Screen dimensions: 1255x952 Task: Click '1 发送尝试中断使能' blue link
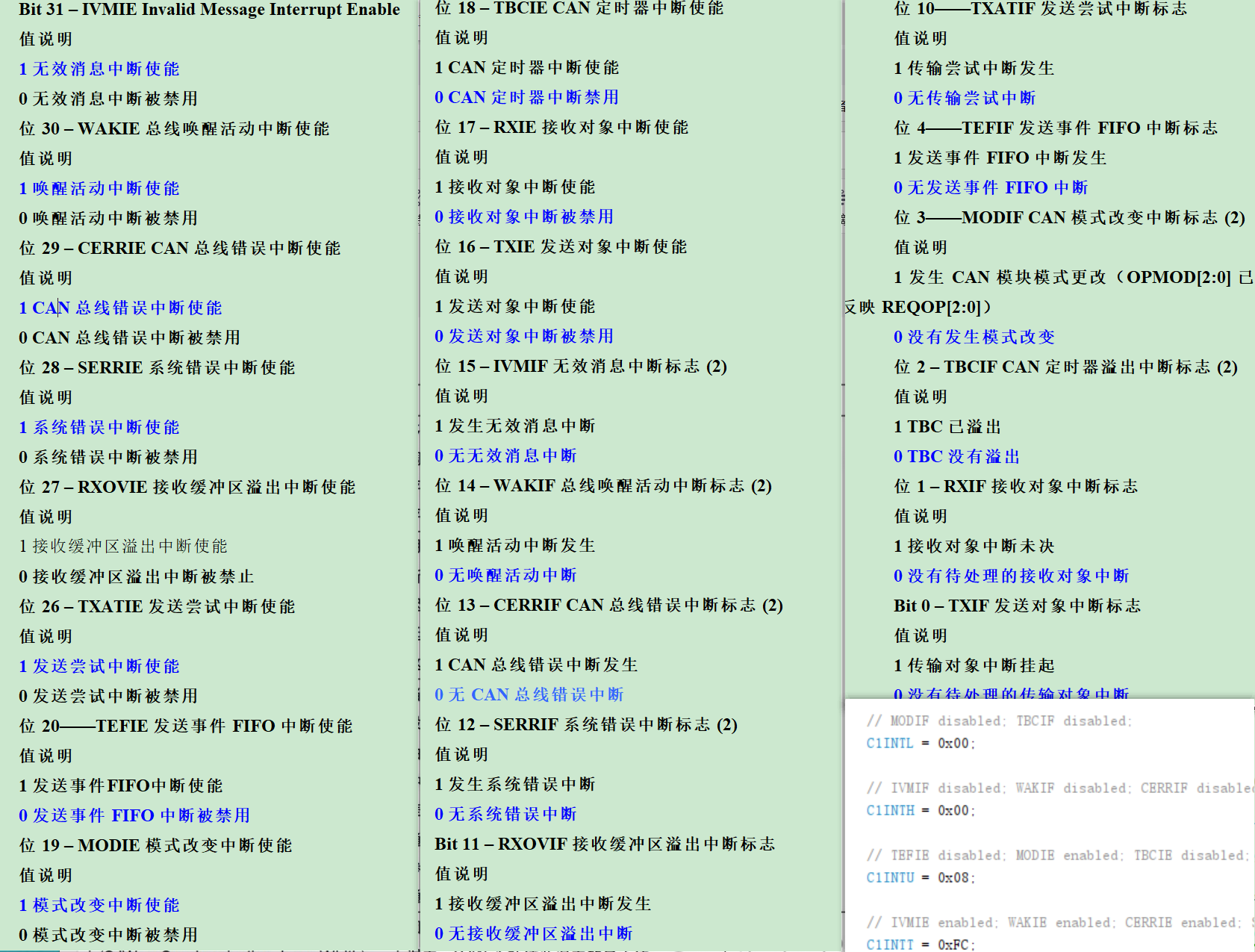98,666
